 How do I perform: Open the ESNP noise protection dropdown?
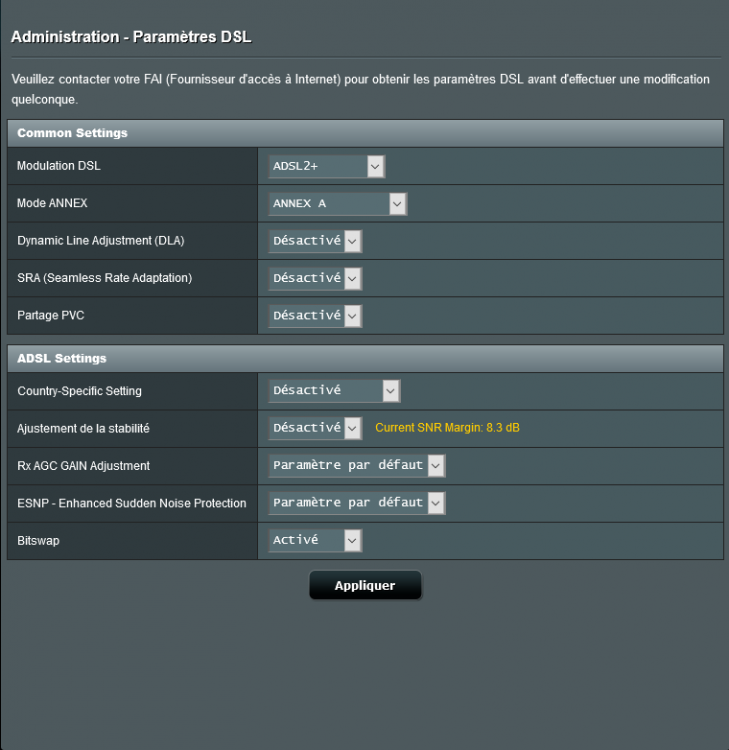357,503
